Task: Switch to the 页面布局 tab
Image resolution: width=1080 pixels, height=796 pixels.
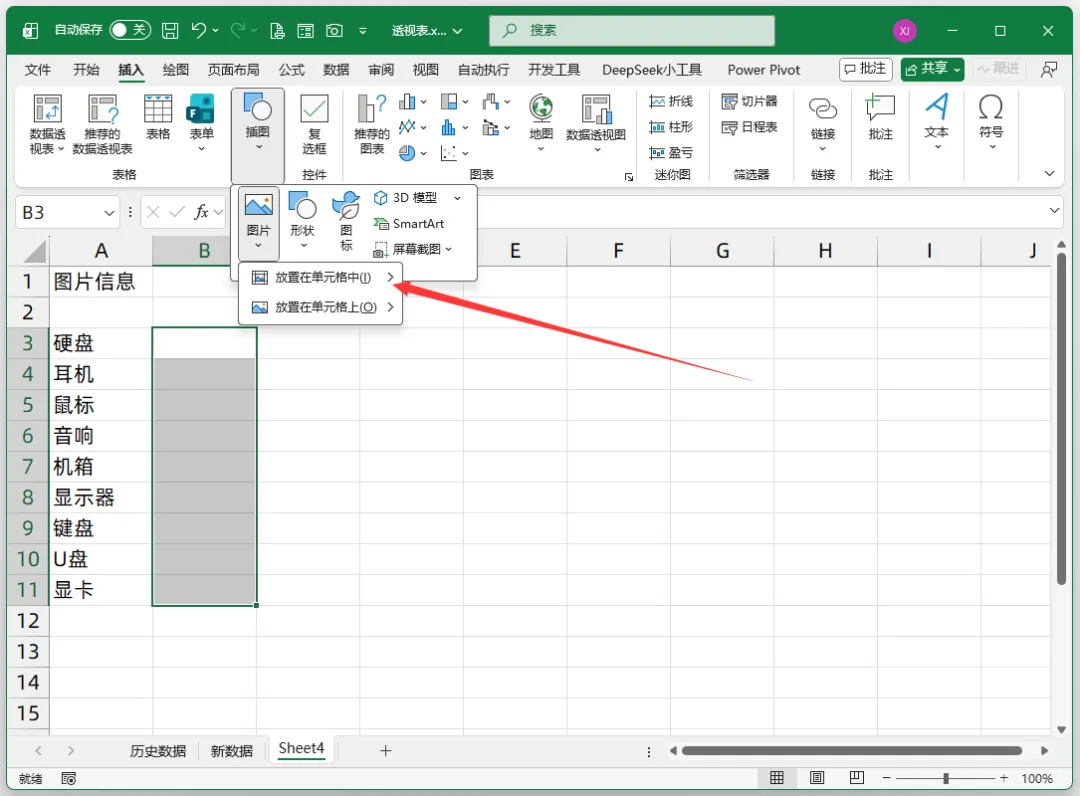Action: point(233,70)
